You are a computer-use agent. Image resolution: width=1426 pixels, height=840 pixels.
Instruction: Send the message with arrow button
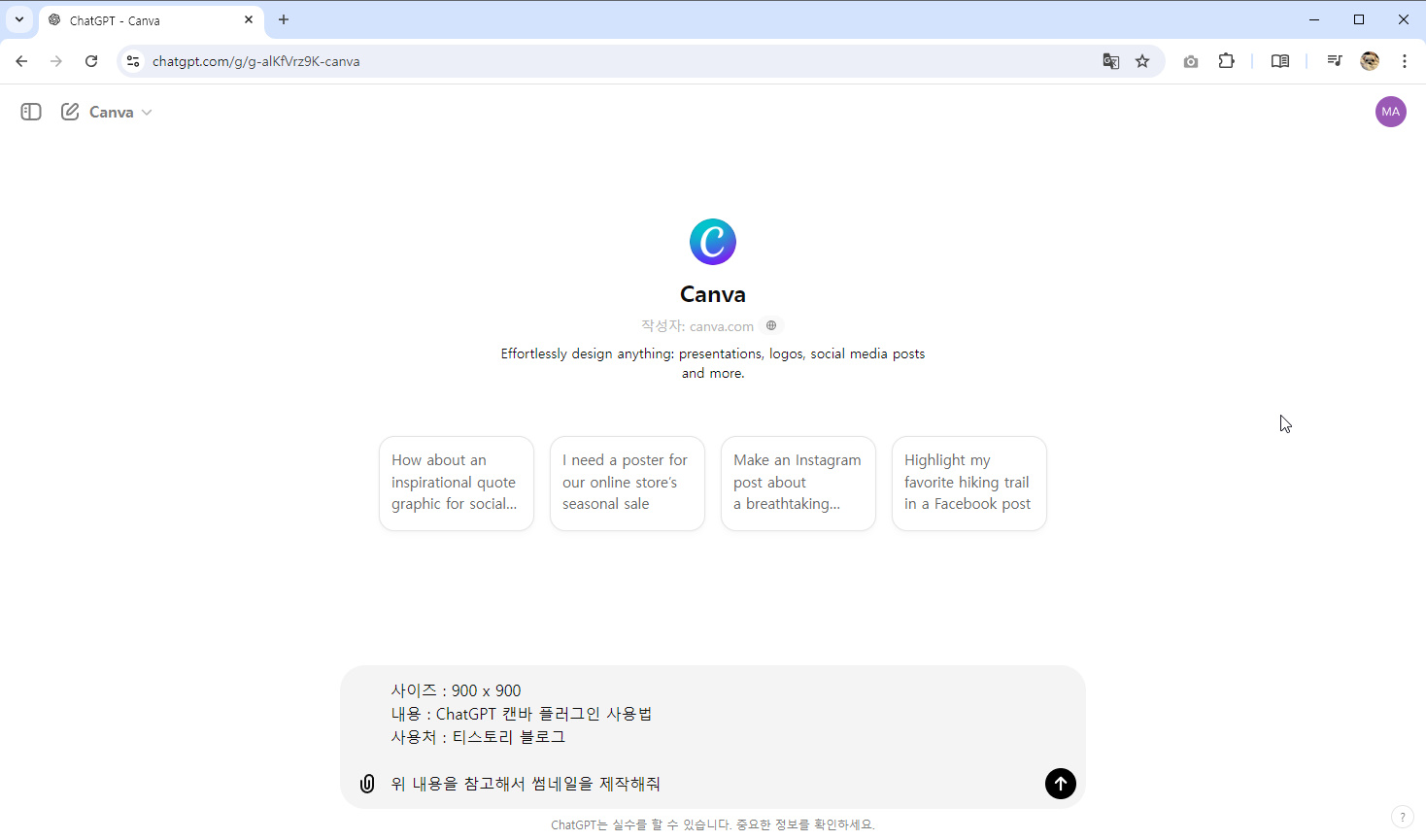pyautogui.click(x=1061, y=784)
